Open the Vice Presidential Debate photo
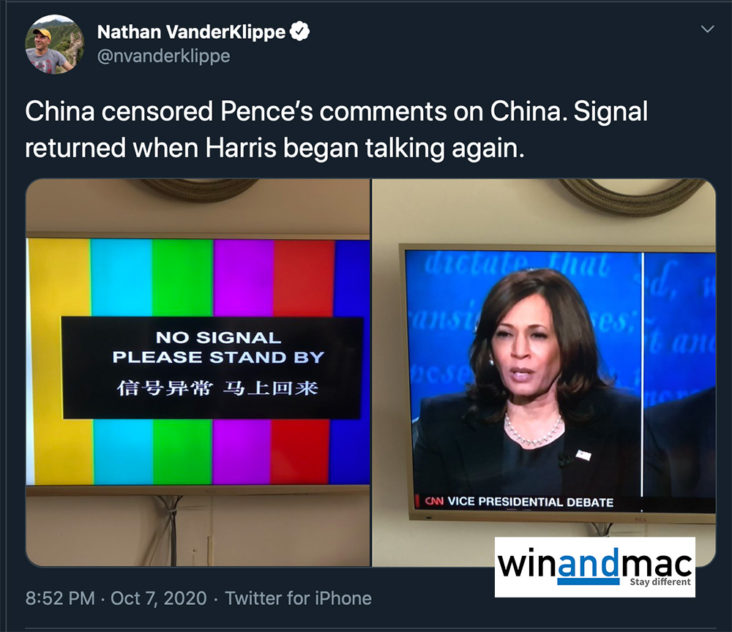732x632 pixels. [544, 372]
